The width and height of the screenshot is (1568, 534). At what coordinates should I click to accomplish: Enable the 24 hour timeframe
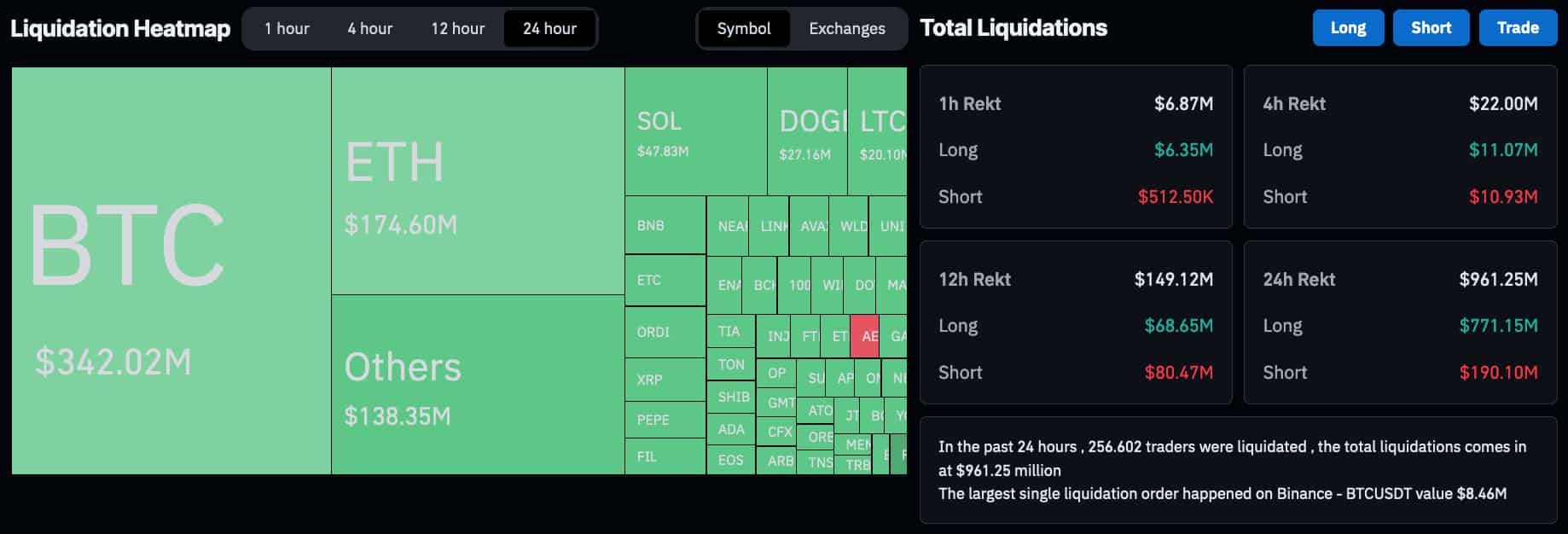(x=549, y=28)
